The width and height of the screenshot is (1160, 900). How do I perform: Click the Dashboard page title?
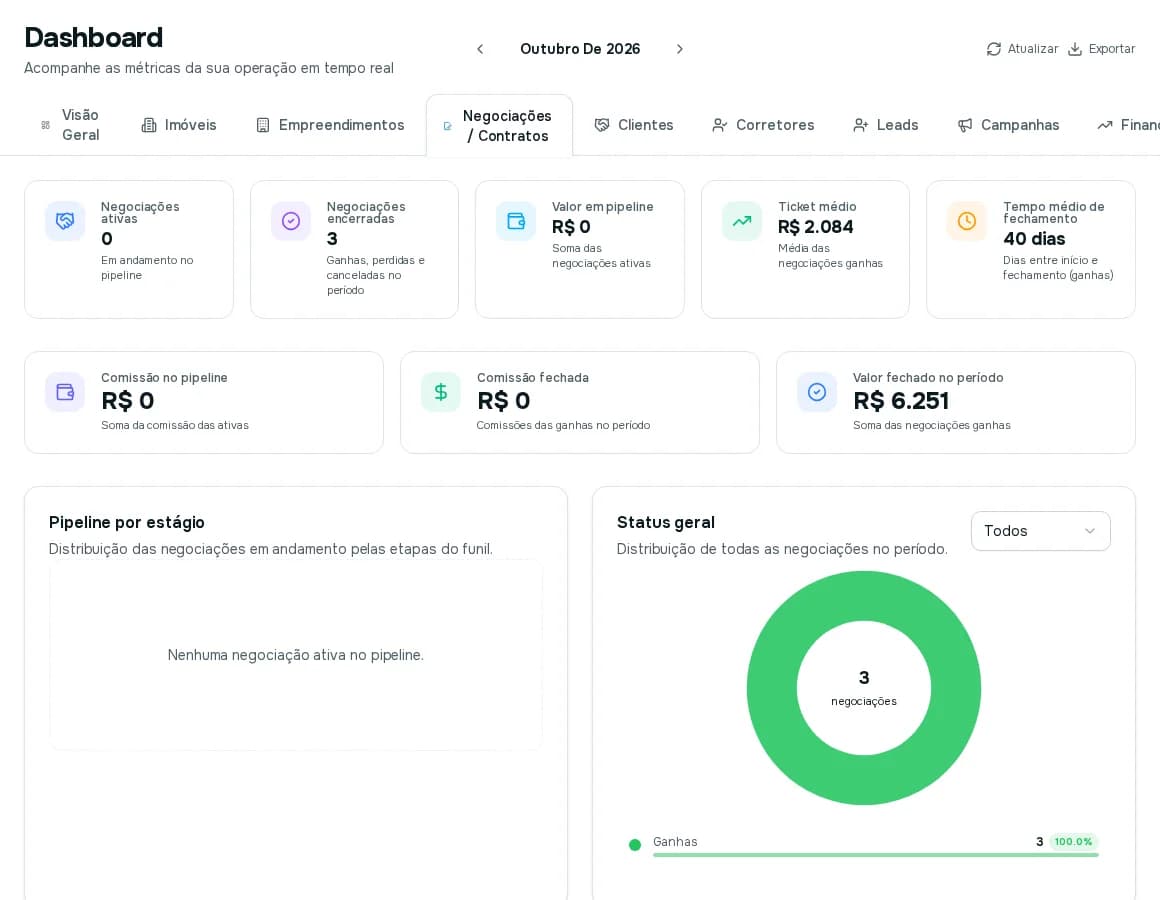point(93,38)
